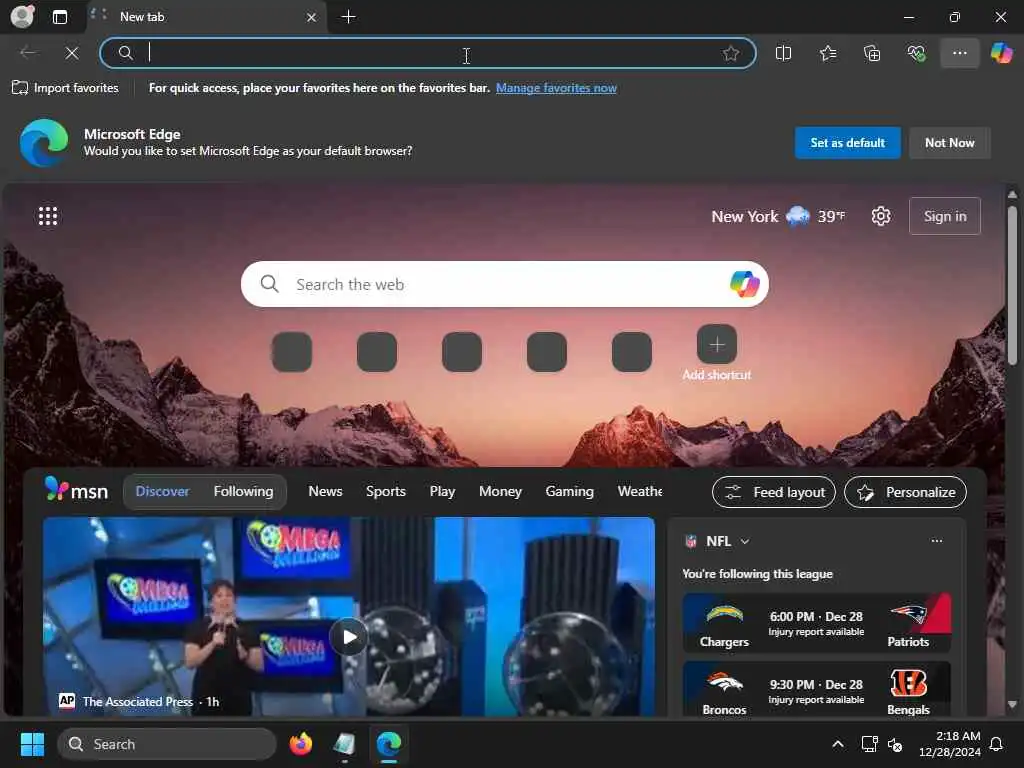1024x768 pixels.
Task: Set Edge as default browser
Action: click(x=847, y=142)
